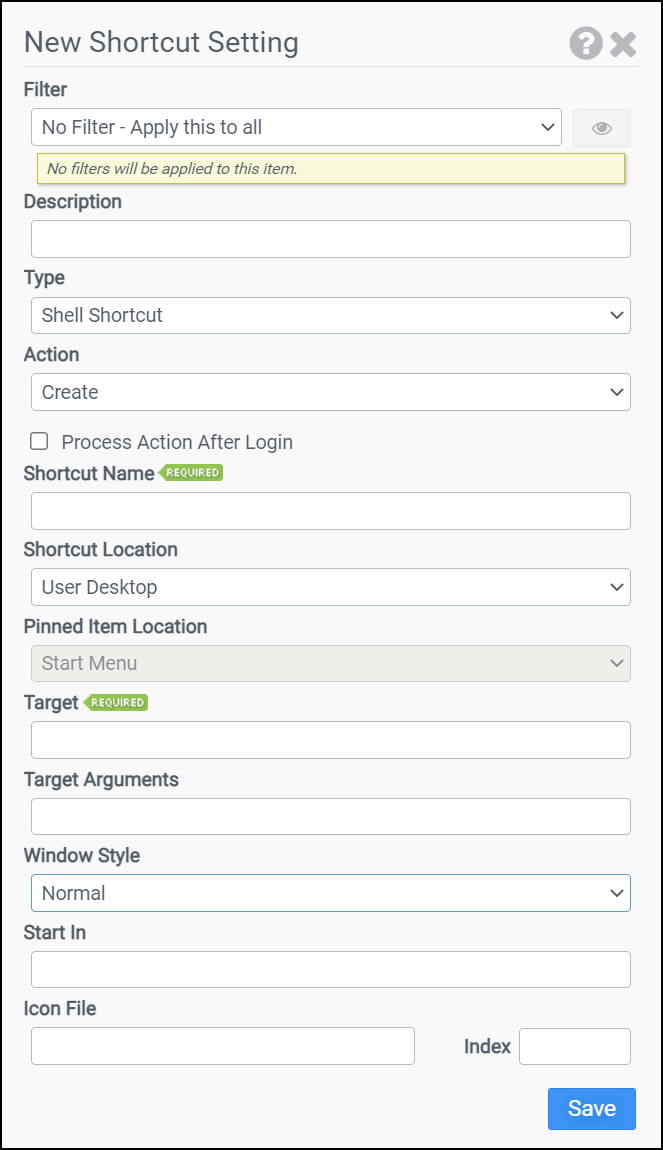Screen dimensions: 663x1150
Task: Focus the Description text field
Action: (x=330, y=239)
